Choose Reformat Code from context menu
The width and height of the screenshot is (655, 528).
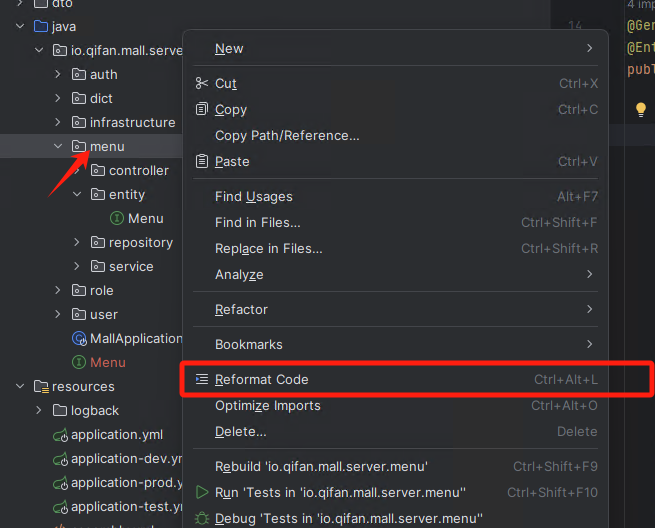pos(262,379)
